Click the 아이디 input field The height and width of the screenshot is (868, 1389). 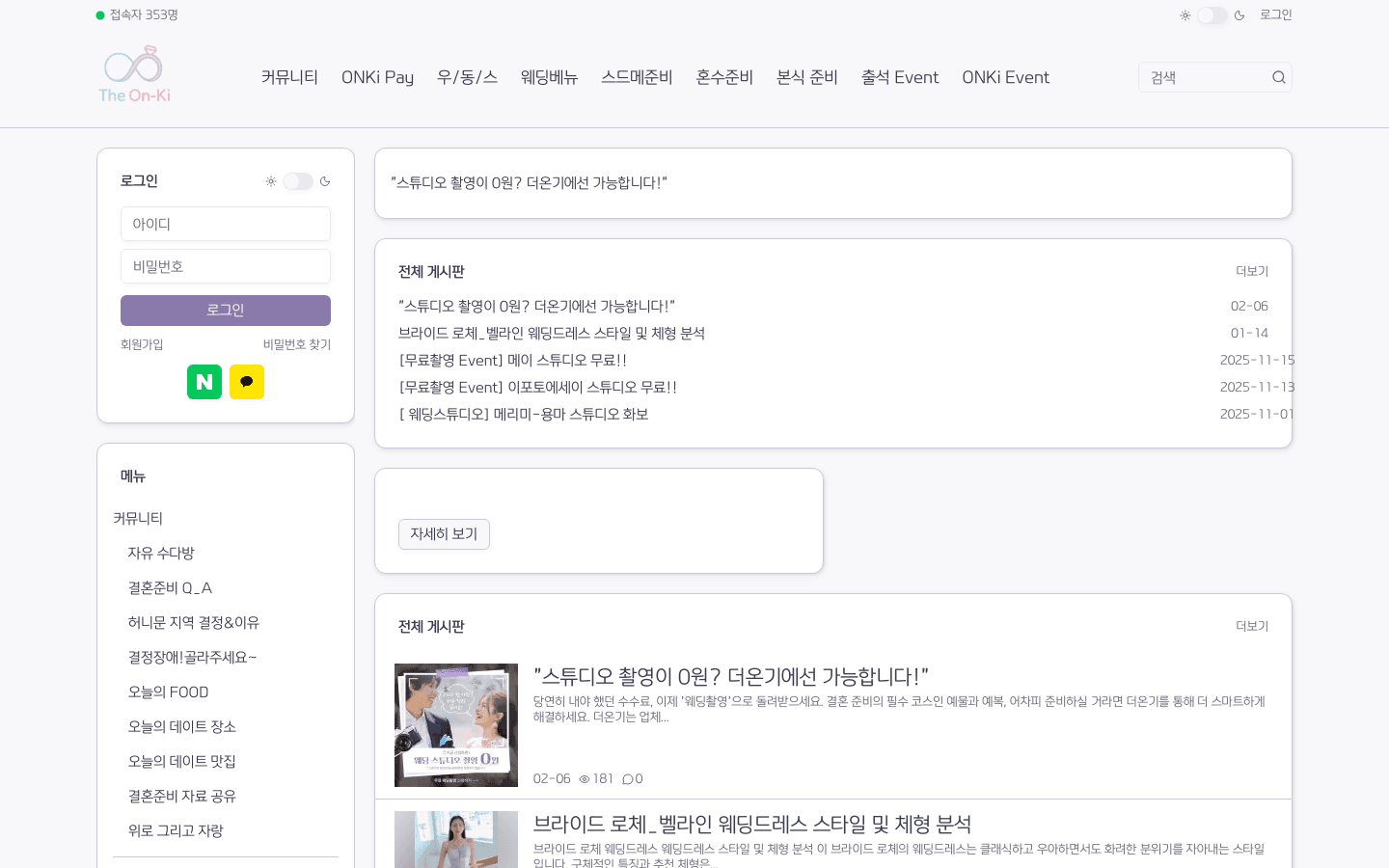coord(226,224)
